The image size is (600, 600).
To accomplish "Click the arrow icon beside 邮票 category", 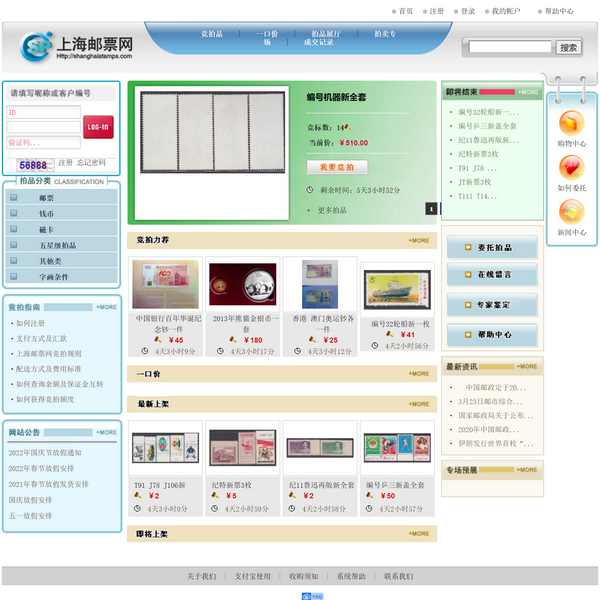I will (14, 198).
